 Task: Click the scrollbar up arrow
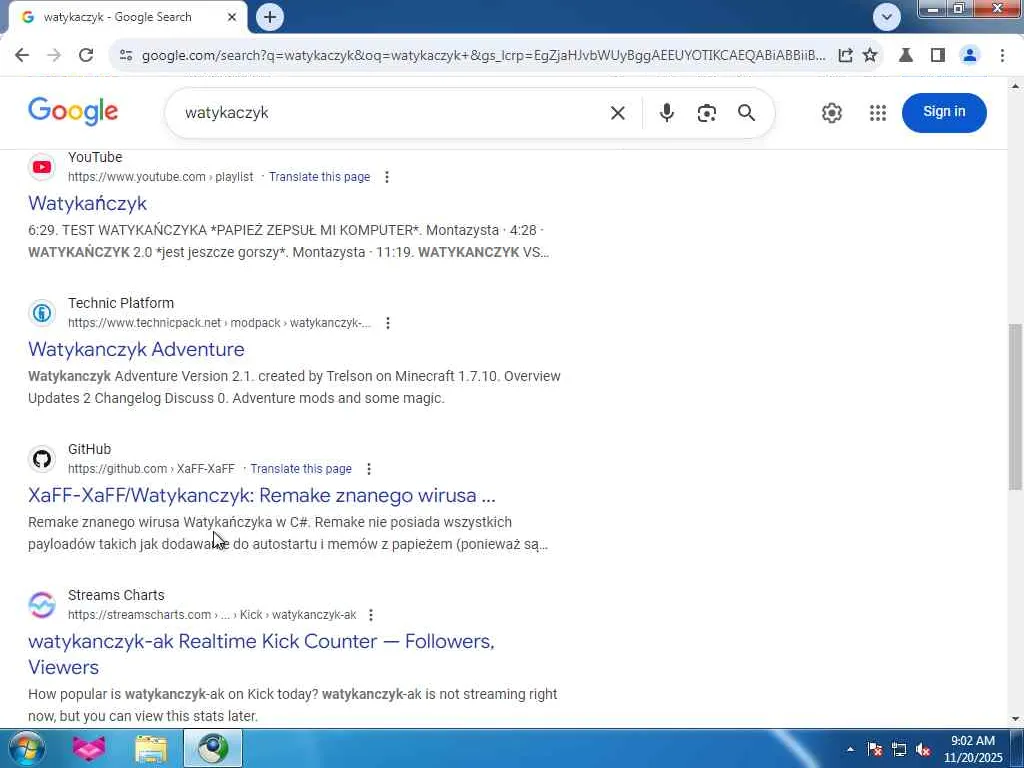point(1016,86)
